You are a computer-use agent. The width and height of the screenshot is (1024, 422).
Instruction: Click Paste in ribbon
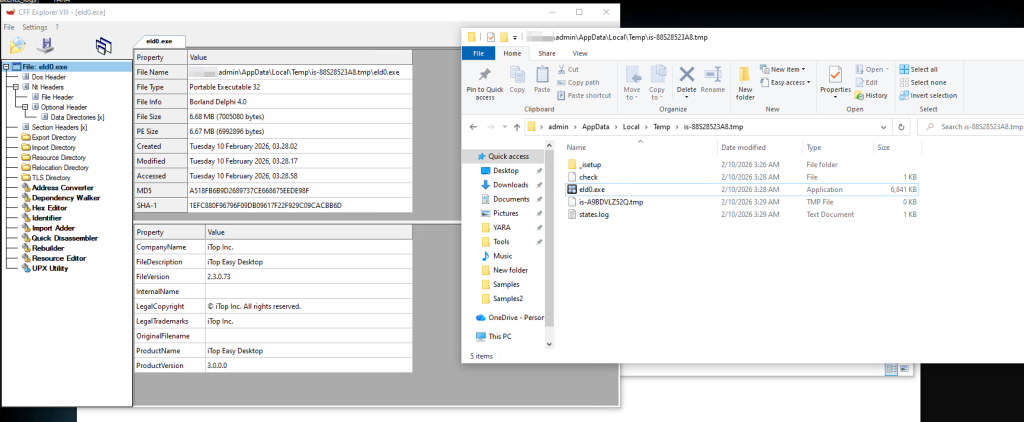coord(542,80)
